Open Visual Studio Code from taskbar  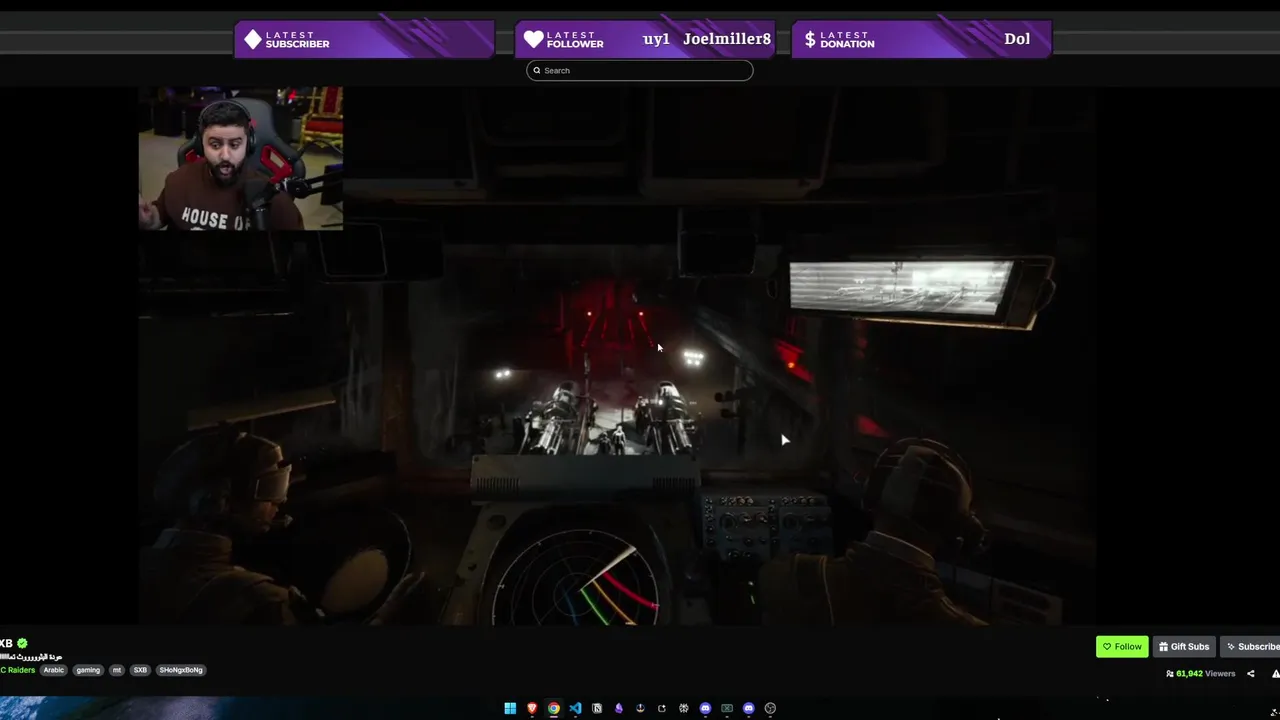(x=575, y=708)
